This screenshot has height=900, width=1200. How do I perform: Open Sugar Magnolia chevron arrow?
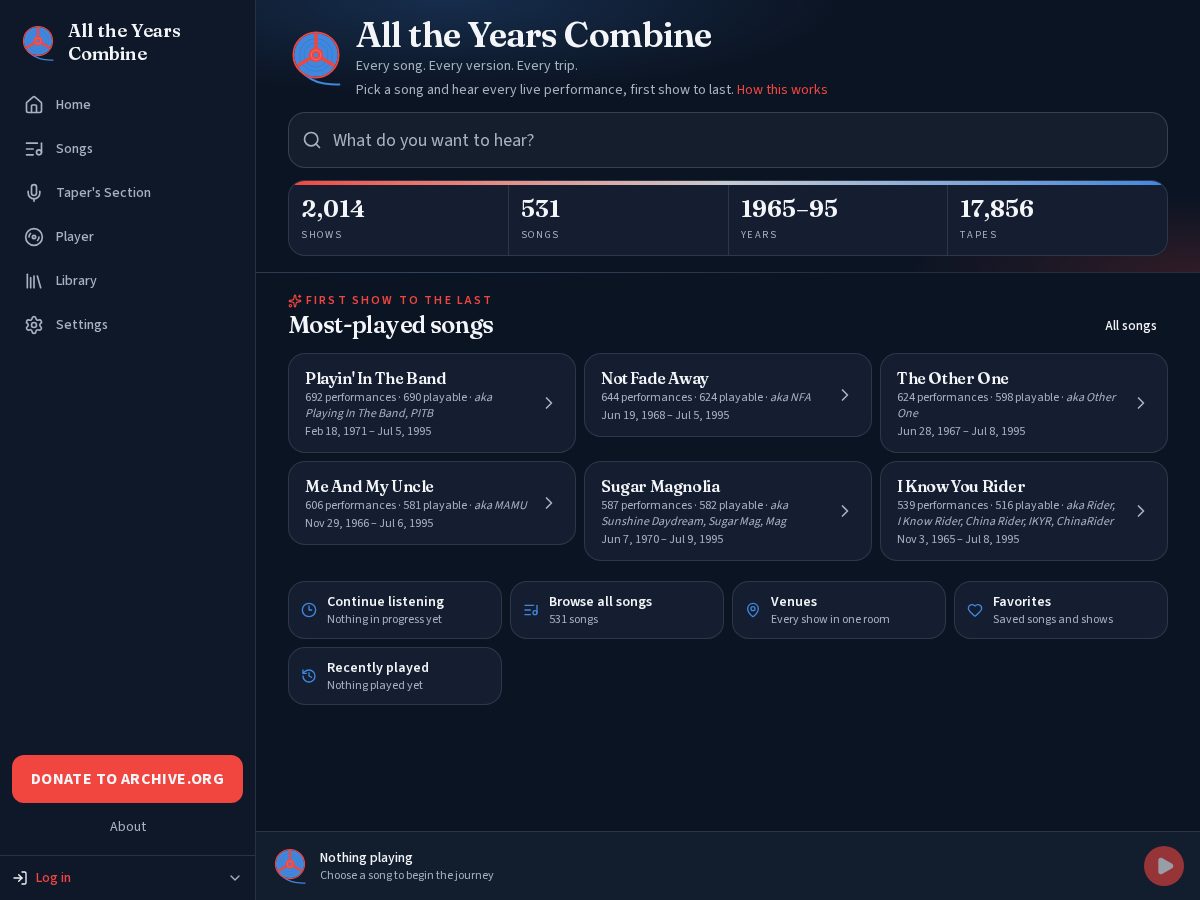(x=845, y=511)
